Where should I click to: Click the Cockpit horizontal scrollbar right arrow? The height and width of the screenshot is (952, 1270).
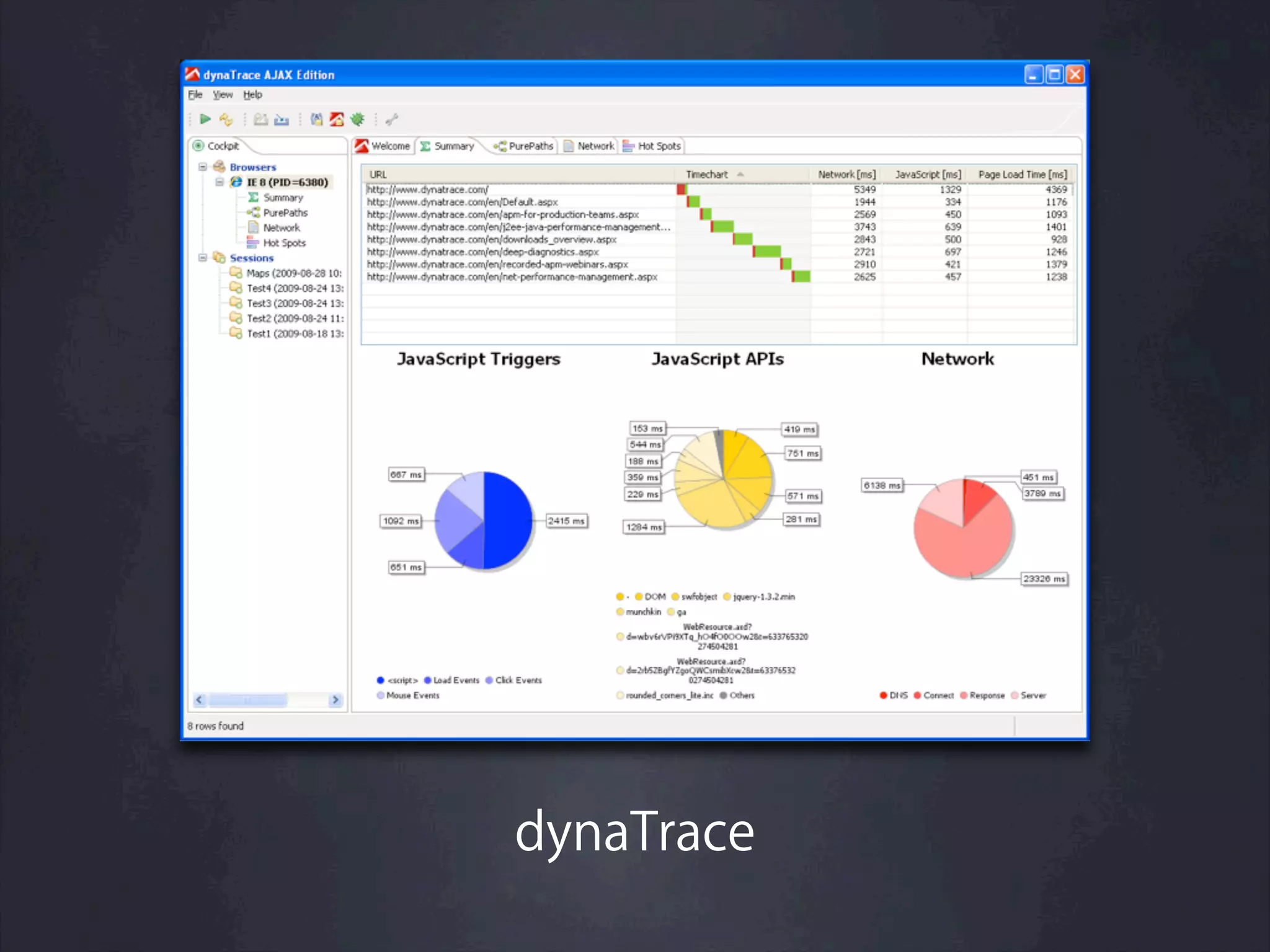pos(335,700)
